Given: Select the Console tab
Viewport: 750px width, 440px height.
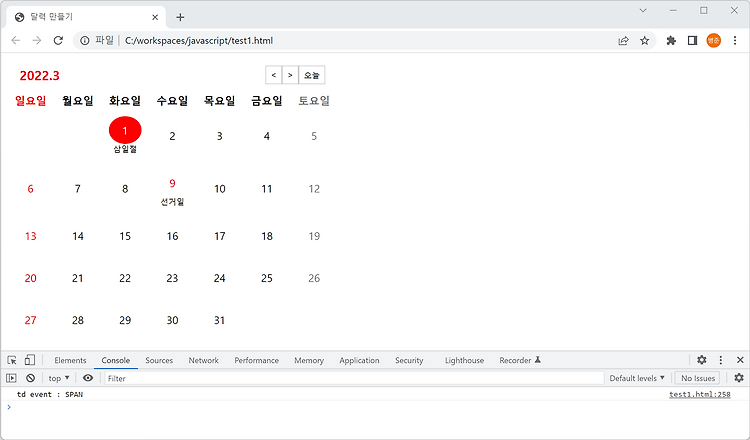Looking at the screenshot, I should point(116,361).
